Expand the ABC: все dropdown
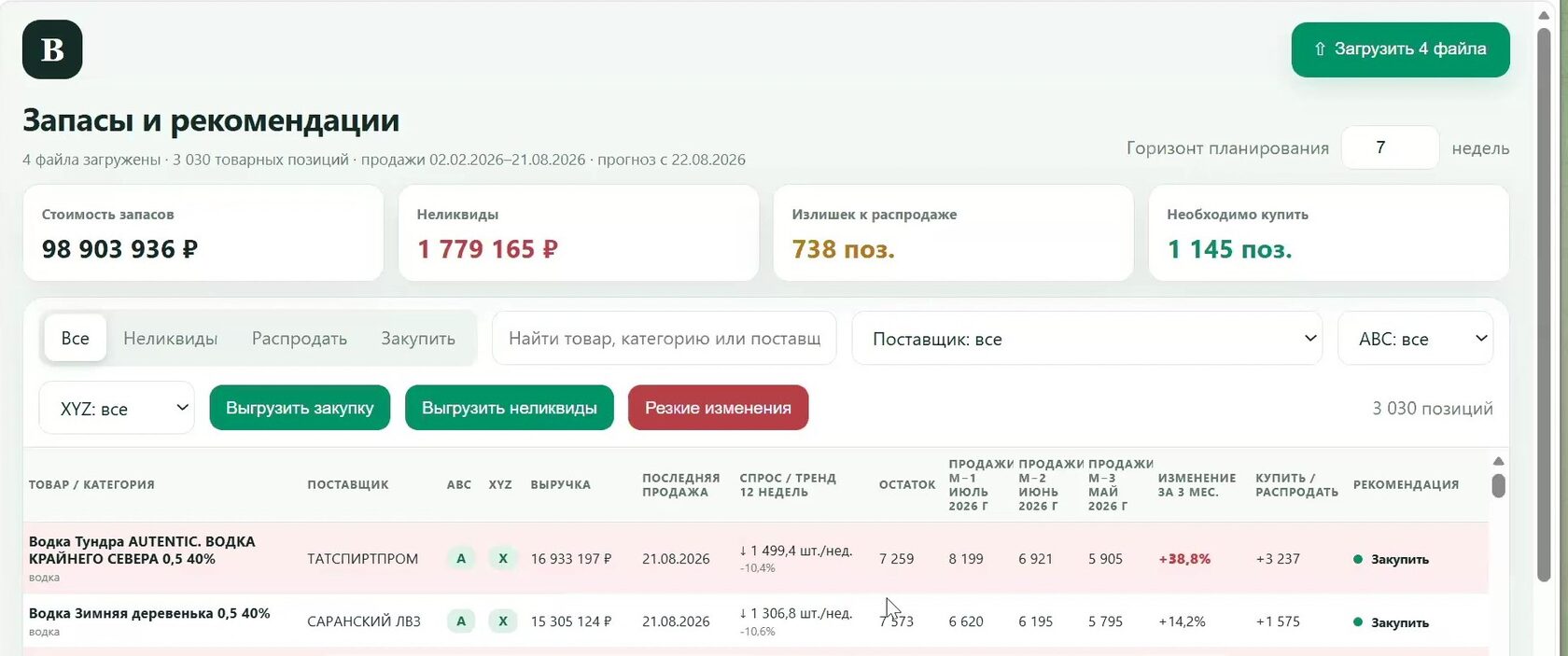This screenshot has height=656, width=1568. tap(1416, 338)
